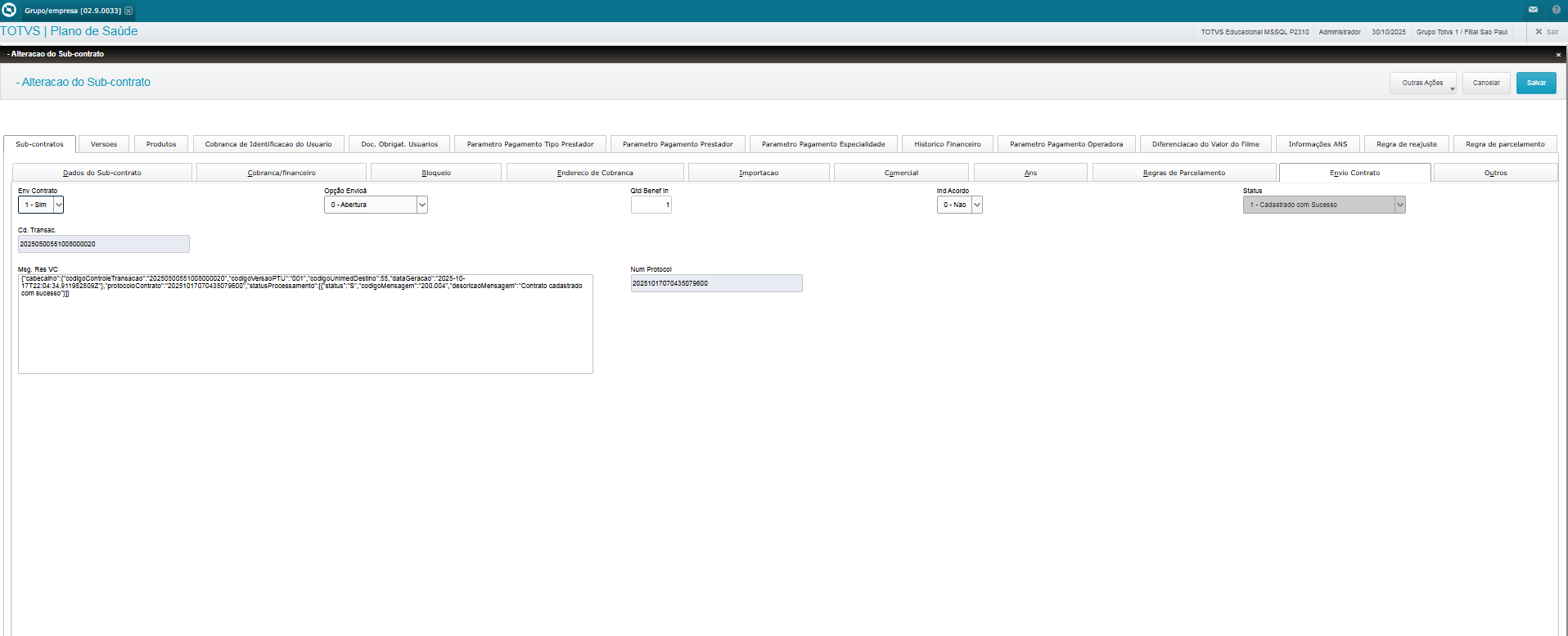
Task: Open the Status dropdown
Action: tap(1400, 205)
